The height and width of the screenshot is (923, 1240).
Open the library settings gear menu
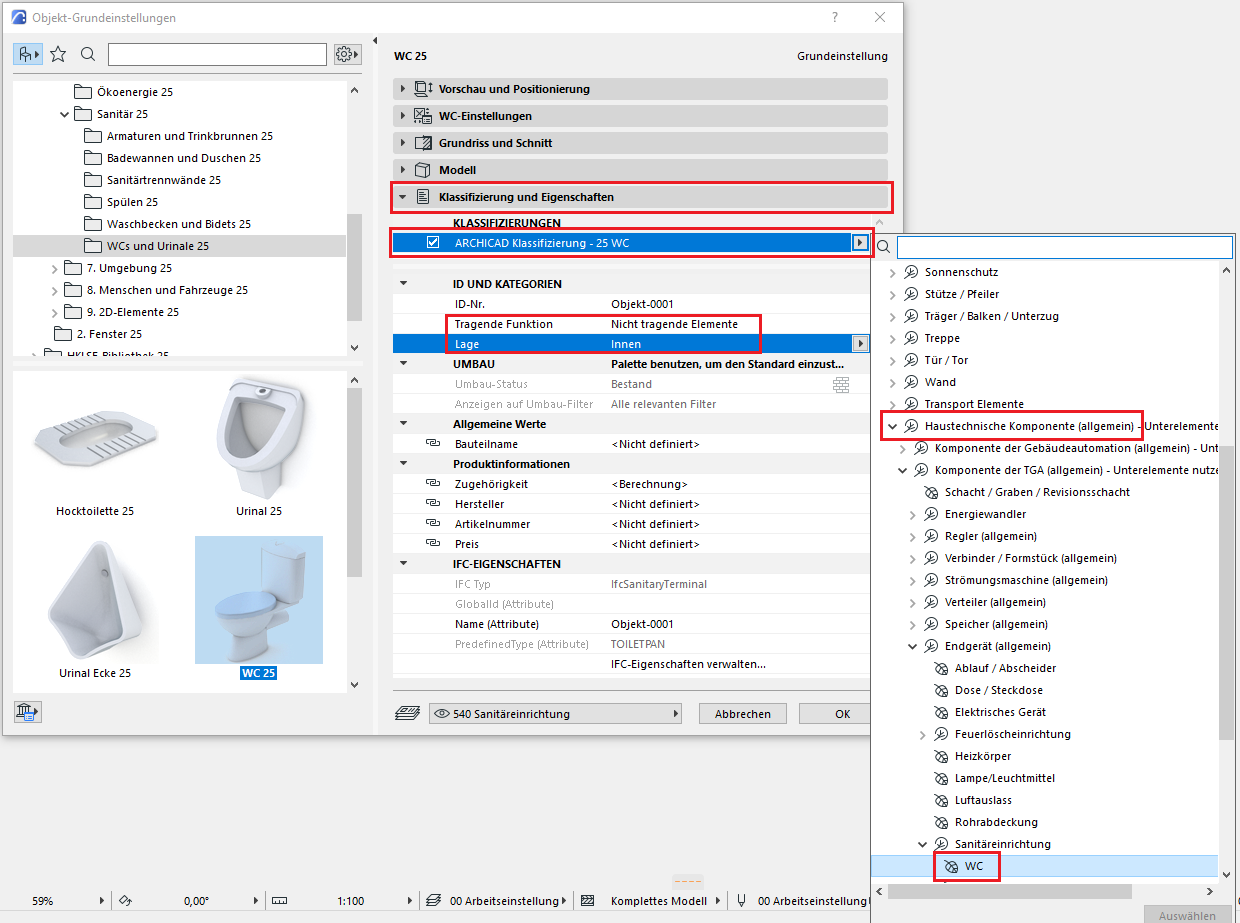click(x=346, y=54)
